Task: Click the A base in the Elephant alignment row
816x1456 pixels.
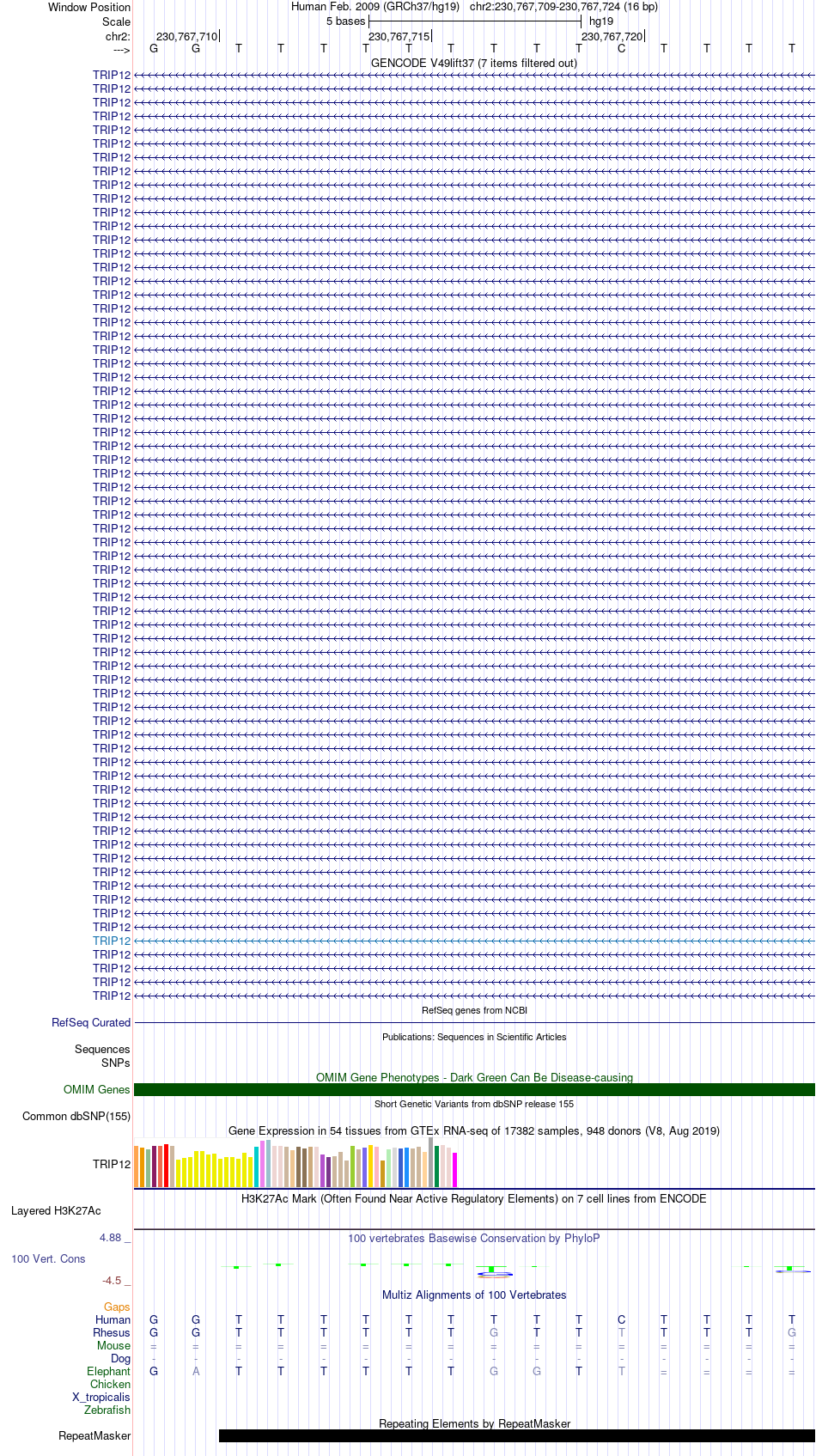Action: pyautogui.click(x=196, y=1371)
